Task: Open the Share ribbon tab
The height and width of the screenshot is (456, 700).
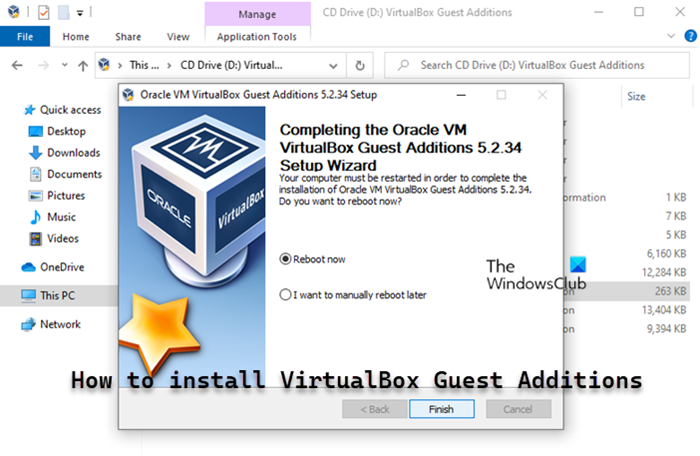Action: [128, 37]
